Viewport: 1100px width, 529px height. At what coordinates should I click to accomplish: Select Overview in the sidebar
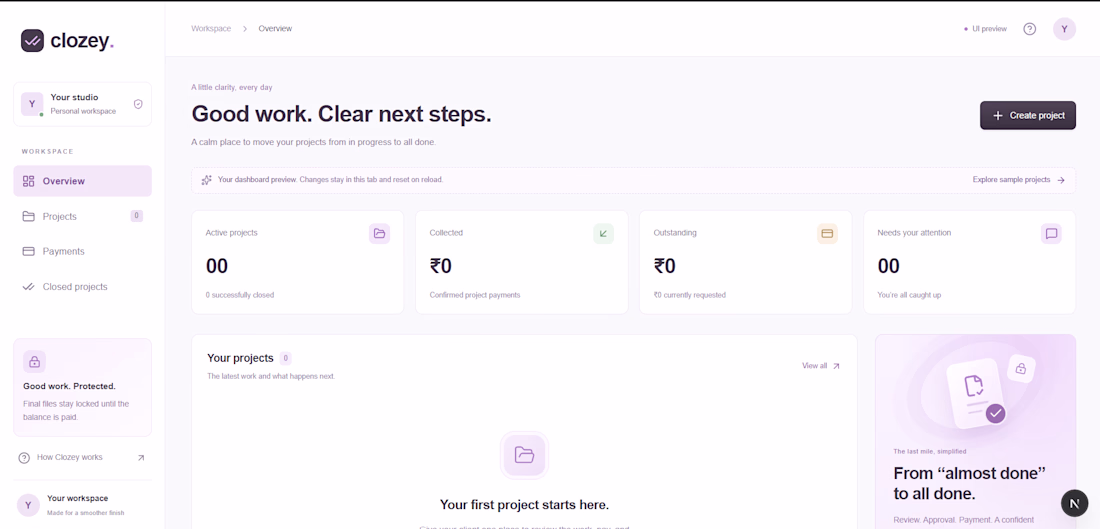[82, 181]
